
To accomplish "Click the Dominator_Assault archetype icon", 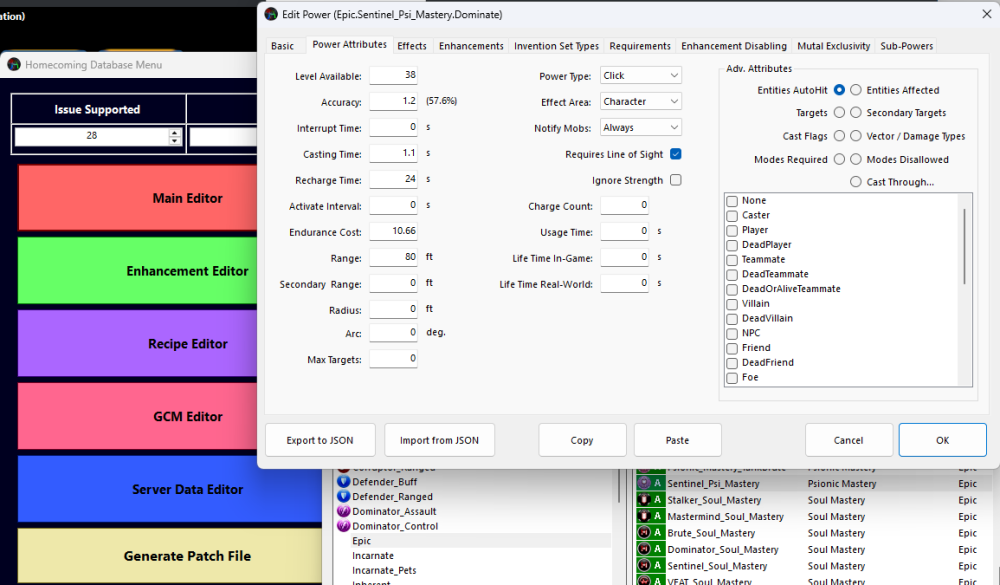I will click(x=343, y=512).
